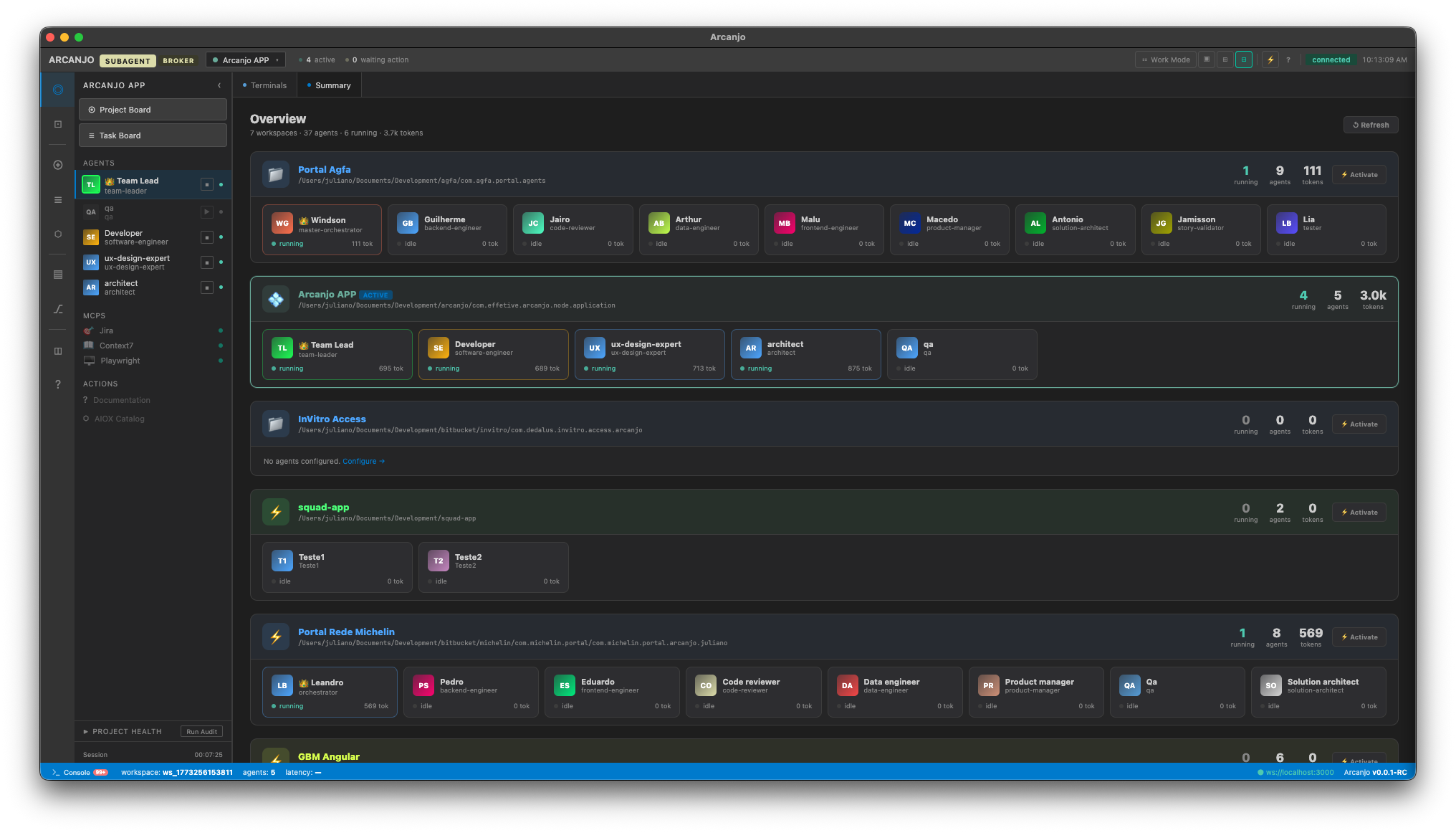Toggle the active bottom-split layout view

click(x=1243, y=59)
